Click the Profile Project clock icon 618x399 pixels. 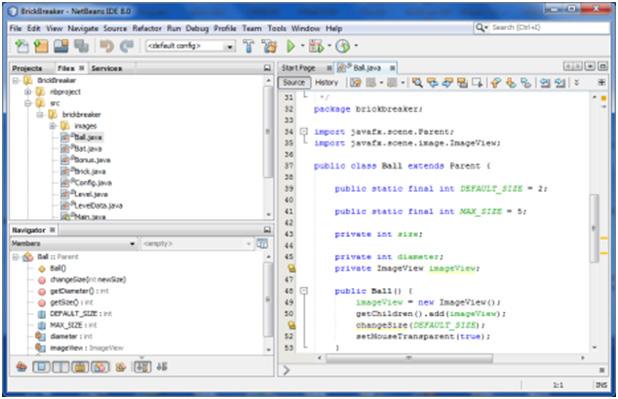[x=343, y=46]
